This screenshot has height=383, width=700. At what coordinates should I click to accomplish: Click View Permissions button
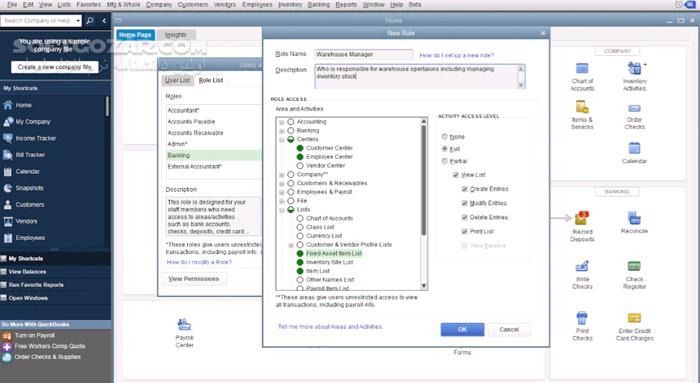pyautogui.click(x=194, y=279)
